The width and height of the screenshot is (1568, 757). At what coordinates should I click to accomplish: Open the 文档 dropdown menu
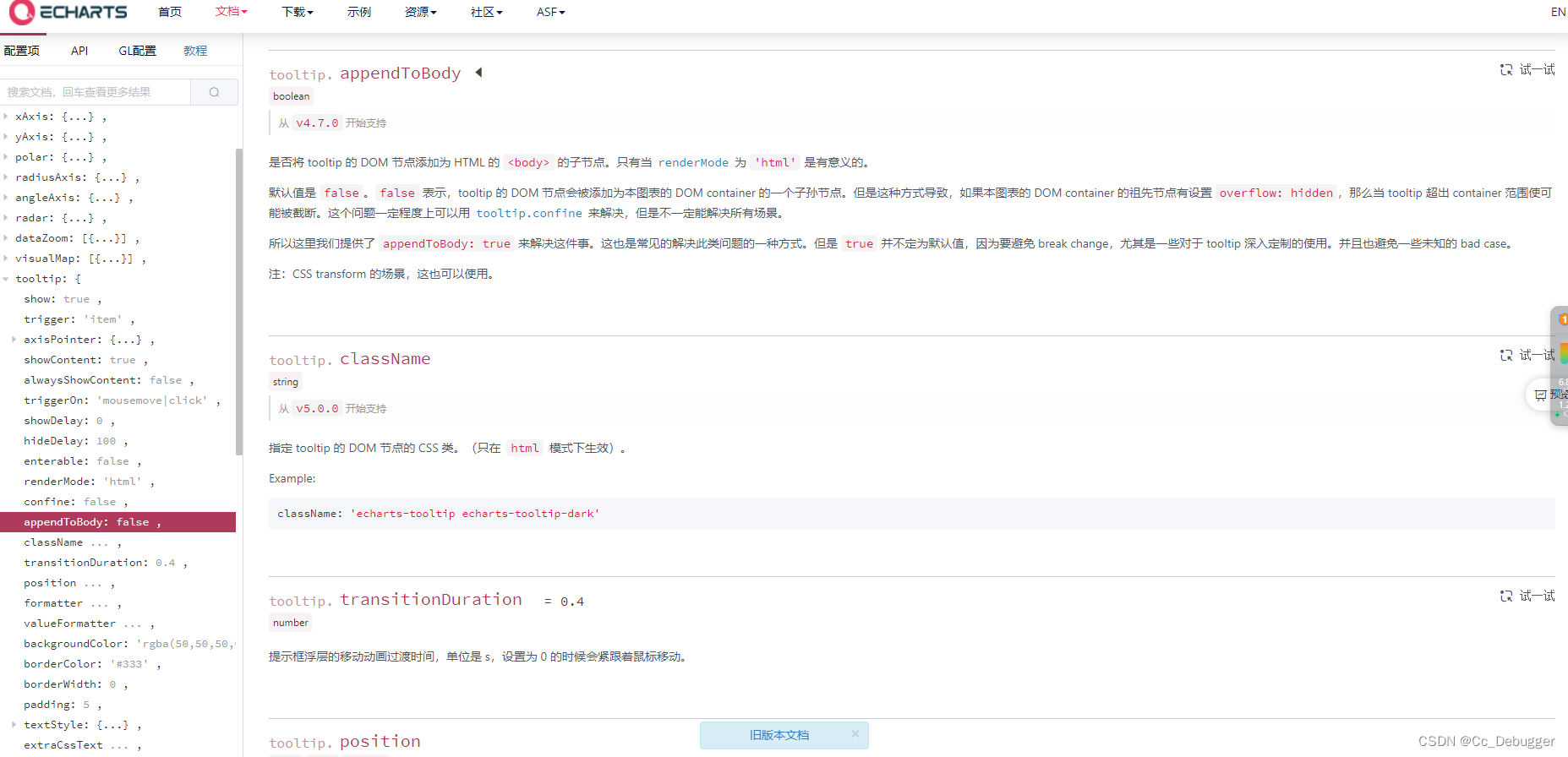(x=232, y=12)
